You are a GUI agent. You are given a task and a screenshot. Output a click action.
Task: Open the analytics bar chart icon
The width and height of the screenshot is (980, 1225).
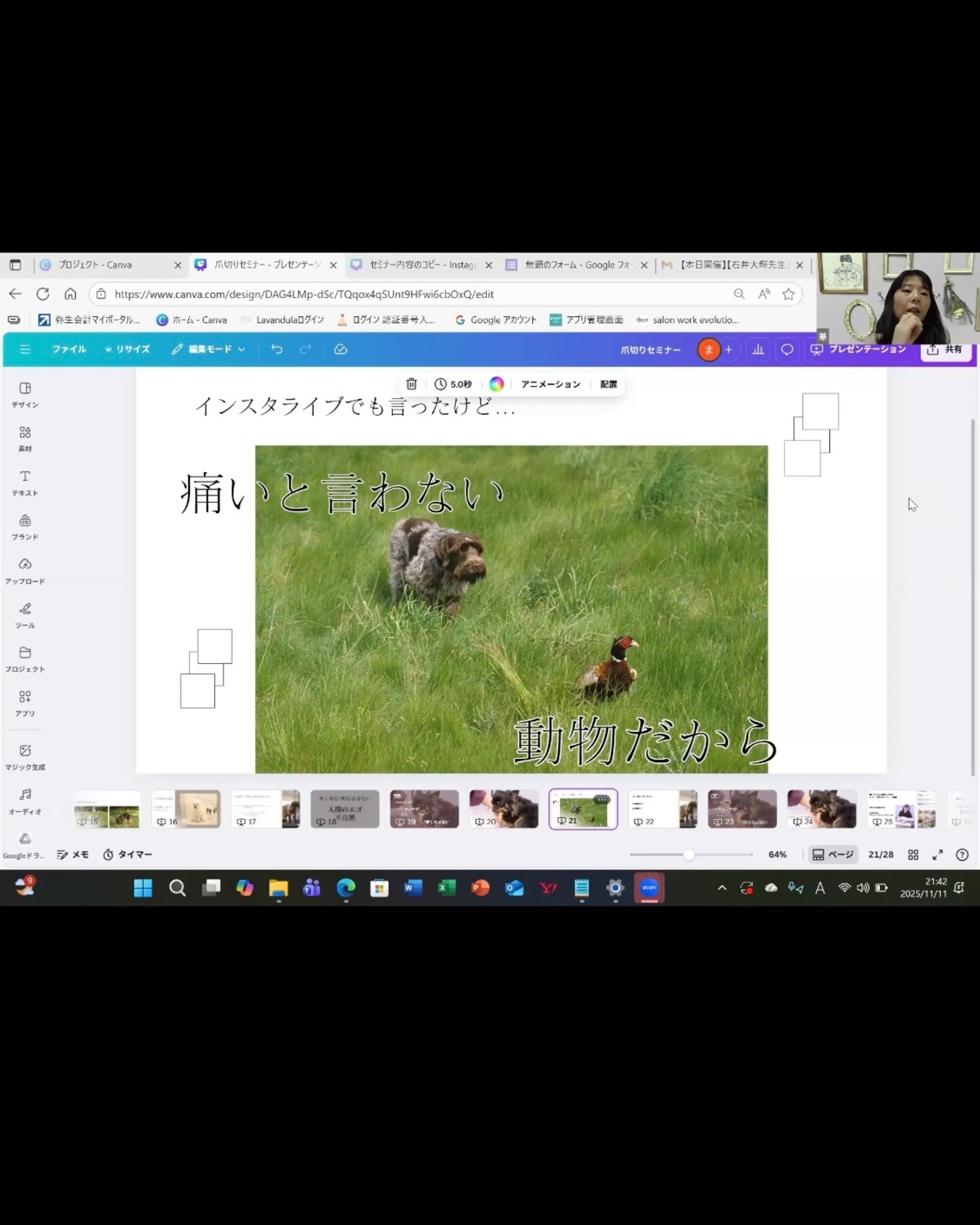(758, 350)
